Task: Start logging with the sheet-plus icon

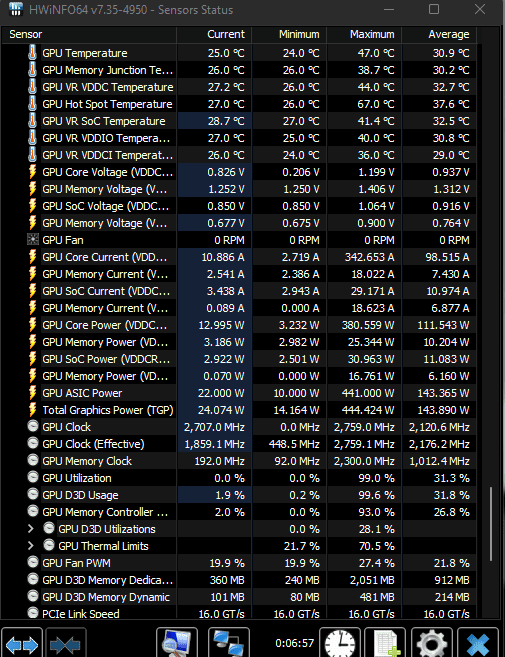Action: pos(386,643)
